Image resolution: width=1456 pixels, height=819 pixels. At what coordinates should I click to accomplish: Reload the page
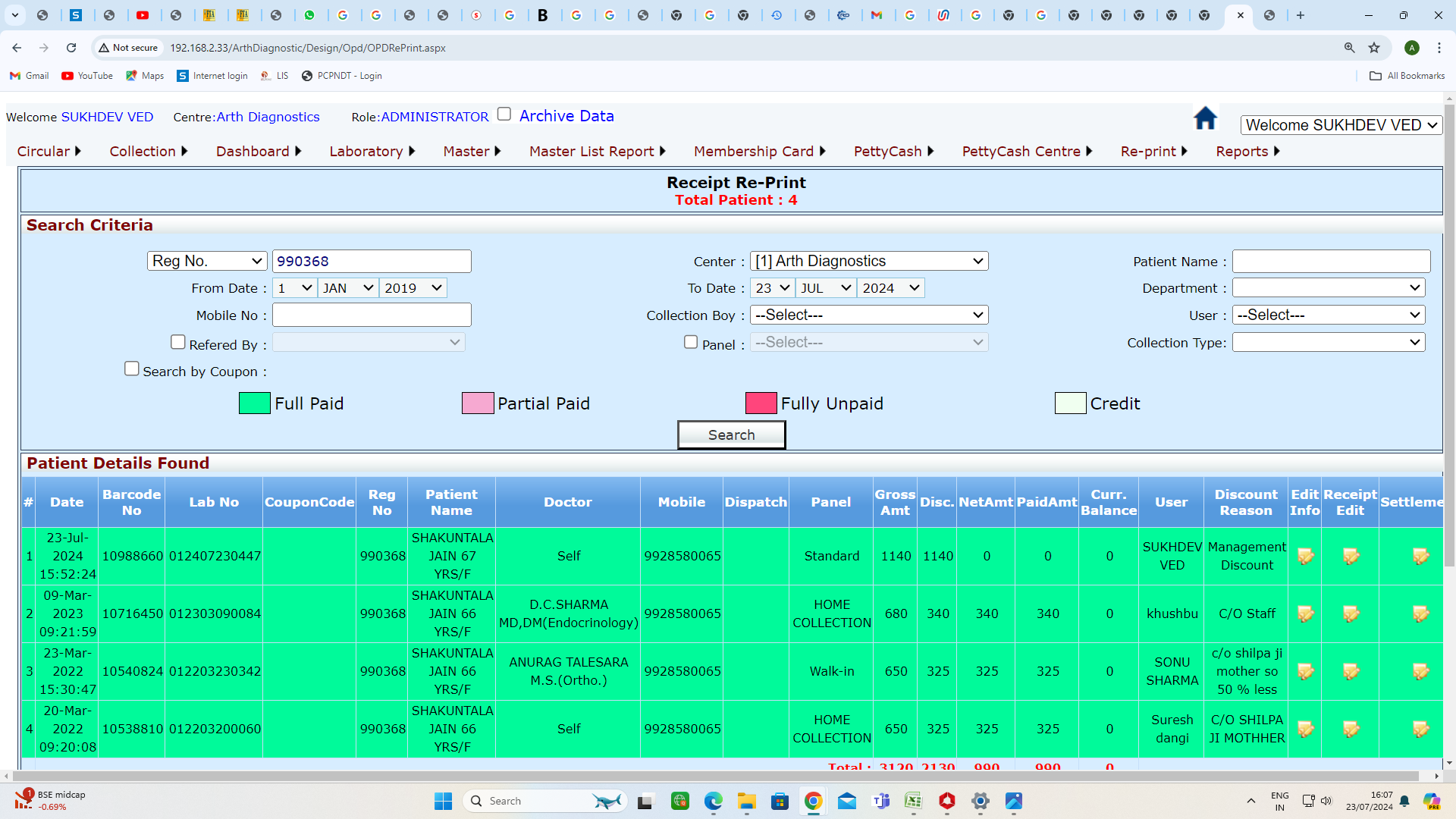[x=71, y=48]
